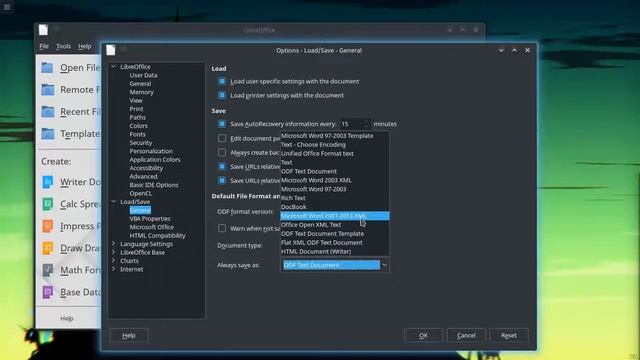Viewport: 640px width, 360px height.
Task: Choose ODF Text Document in dropdown list
Action: click(x=335, y=171)
